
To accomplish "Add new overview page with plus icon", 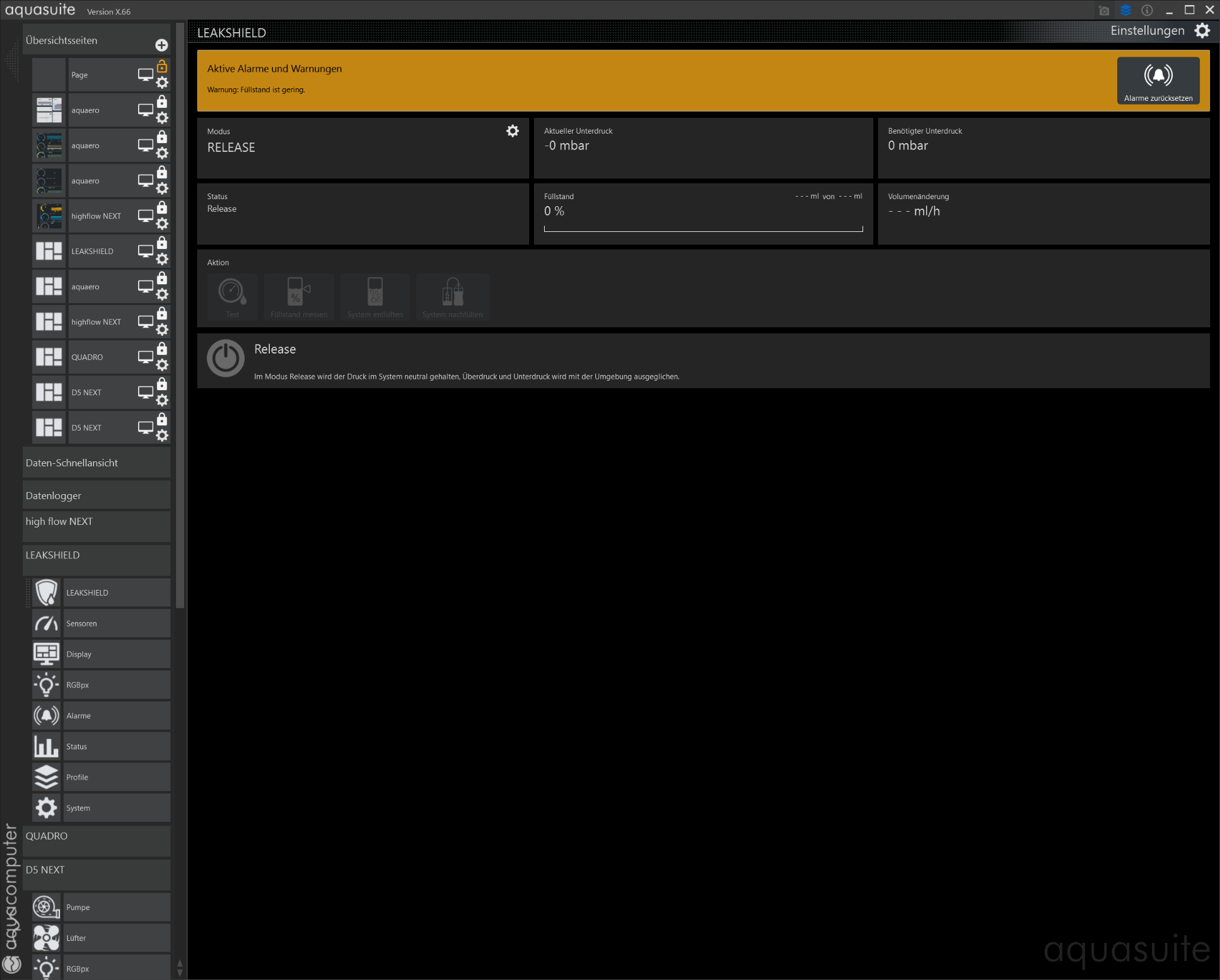I will (161, 45).
